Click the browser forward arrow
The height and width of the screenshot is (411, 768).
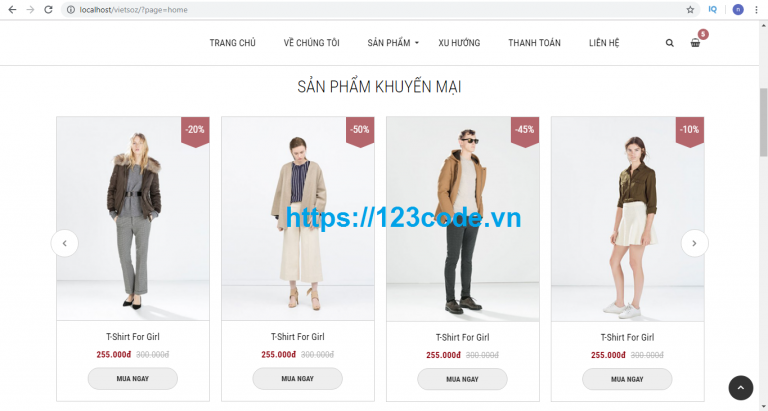(x=30, y=9)
